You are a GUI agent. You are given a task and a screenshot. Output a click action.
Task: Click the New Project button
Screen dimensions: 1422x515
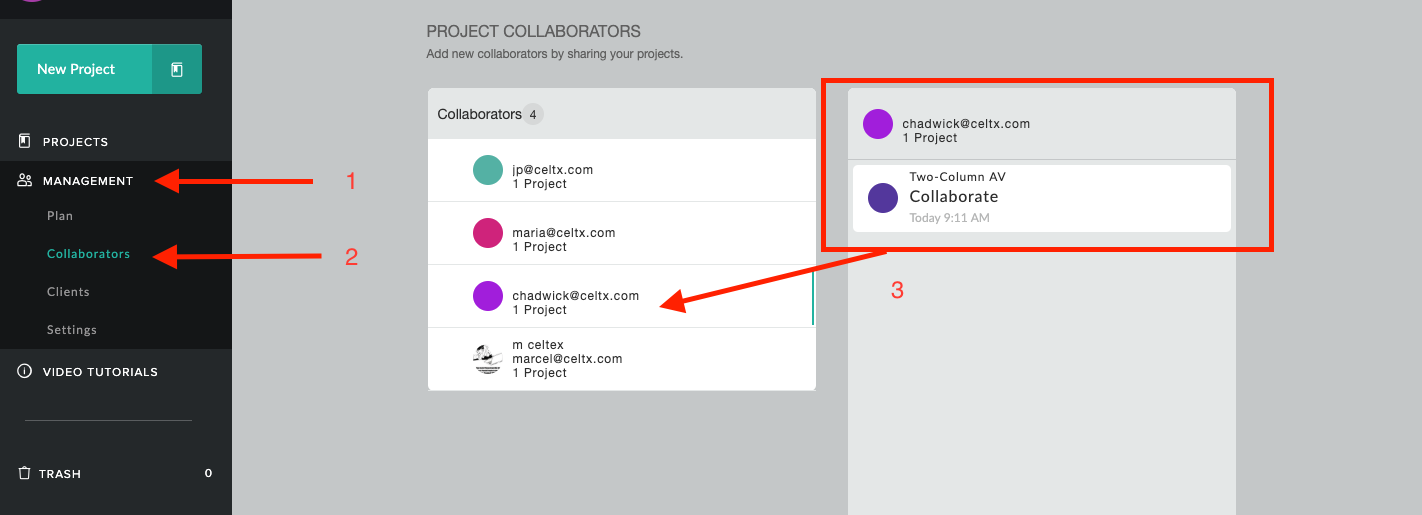point(84,69)
